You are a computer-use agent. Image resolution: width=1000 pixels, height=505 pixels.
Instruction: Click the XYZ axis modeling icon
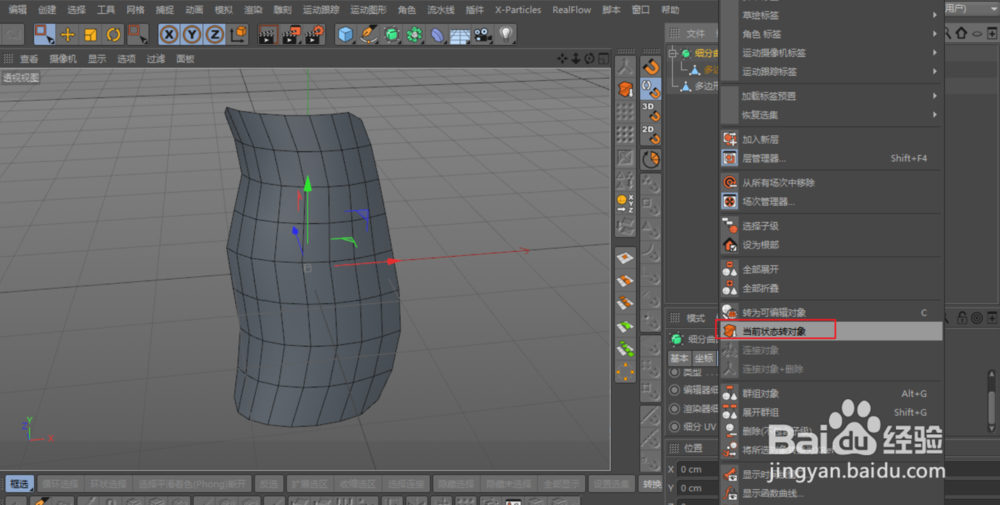tap(626, 203)
